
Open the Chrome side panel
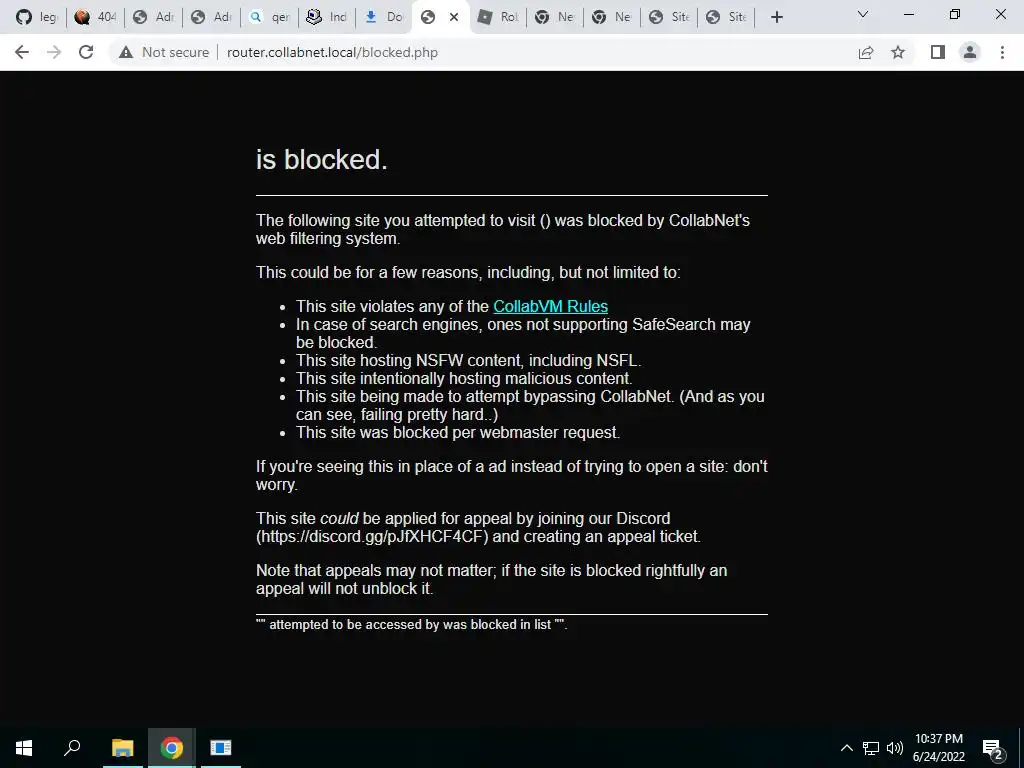click(x=938, y=52)
